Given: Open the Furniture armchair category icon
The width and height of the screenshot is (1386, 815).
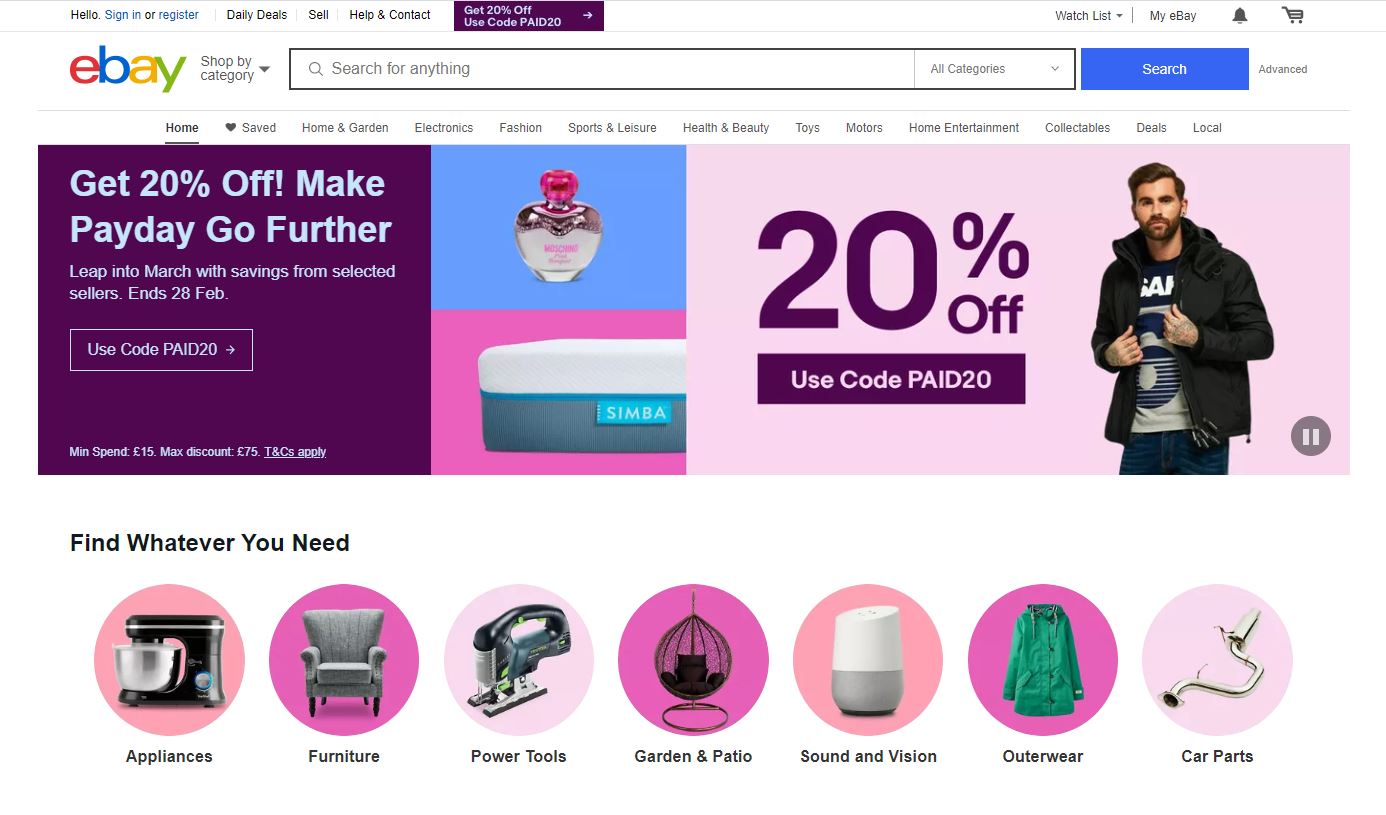Looking at the screenshot, I should [x=344, y=659].
